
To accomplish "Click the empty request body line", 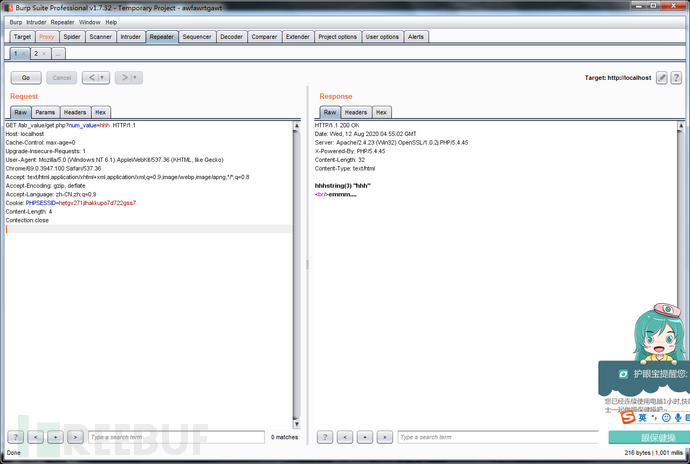I will point(148,229).
